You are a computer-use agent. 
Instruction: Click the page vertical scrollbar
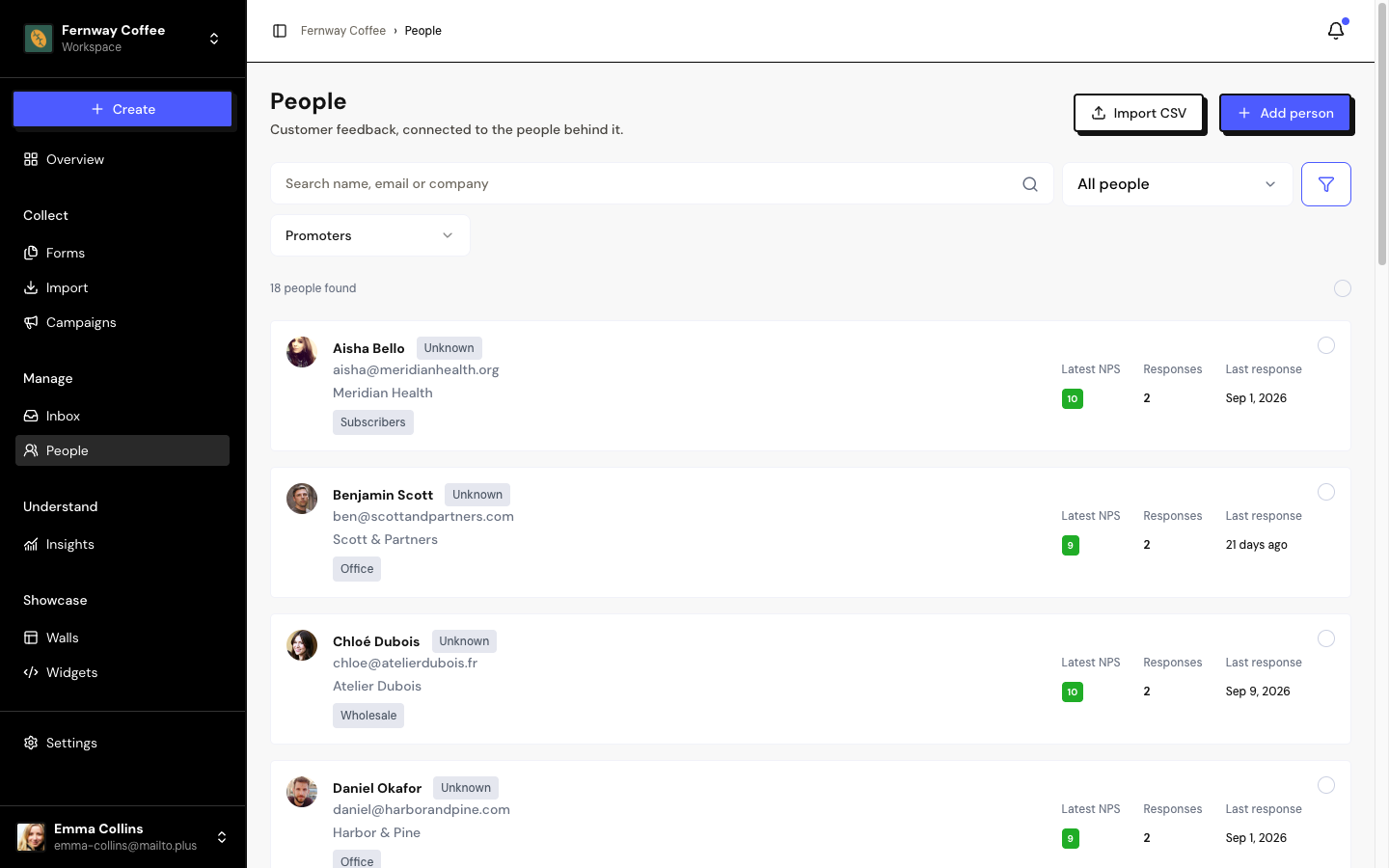pos(1382,135)
